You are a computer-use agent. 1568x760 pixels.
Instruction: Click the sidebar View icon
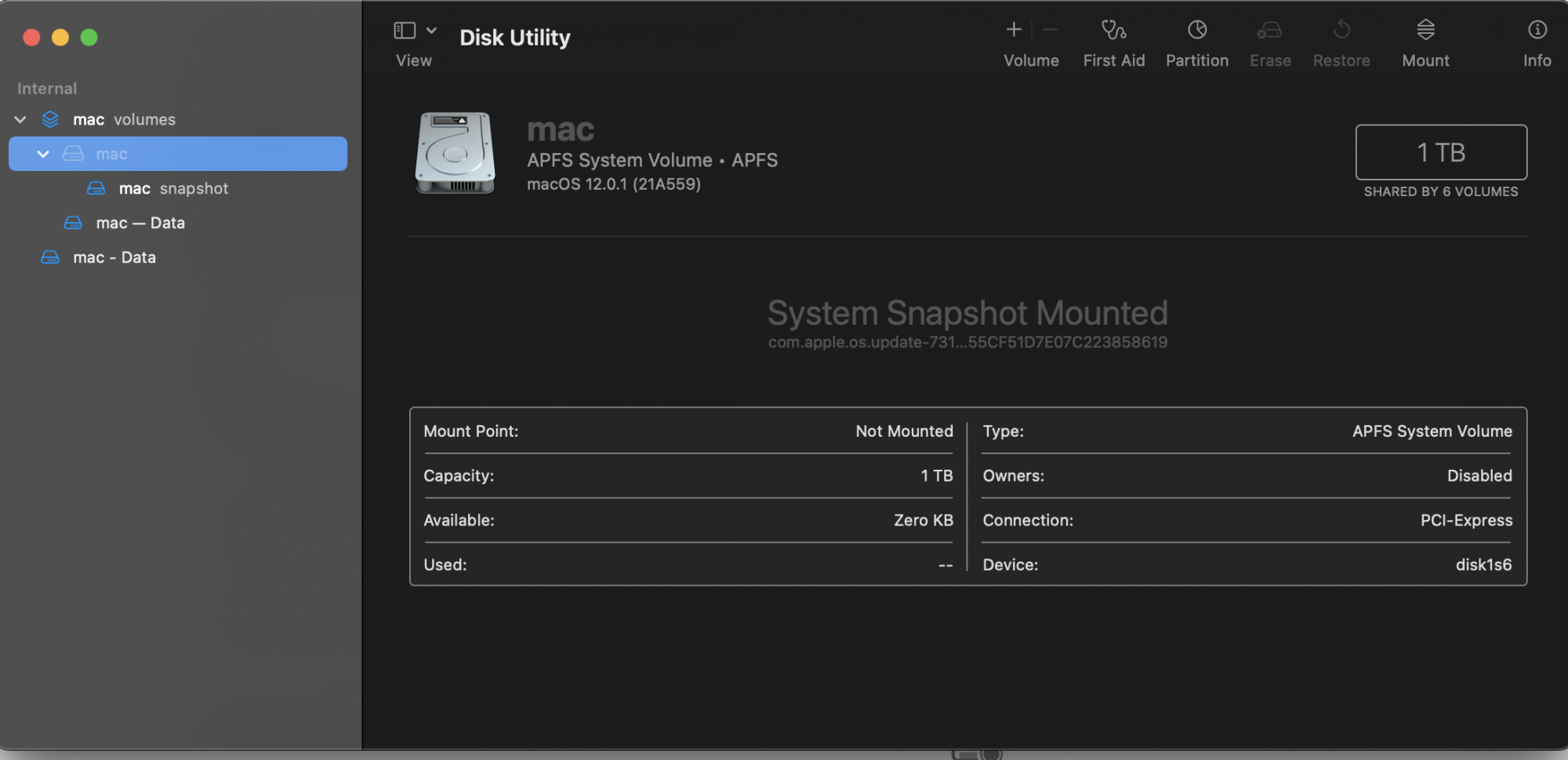(405, 31)
